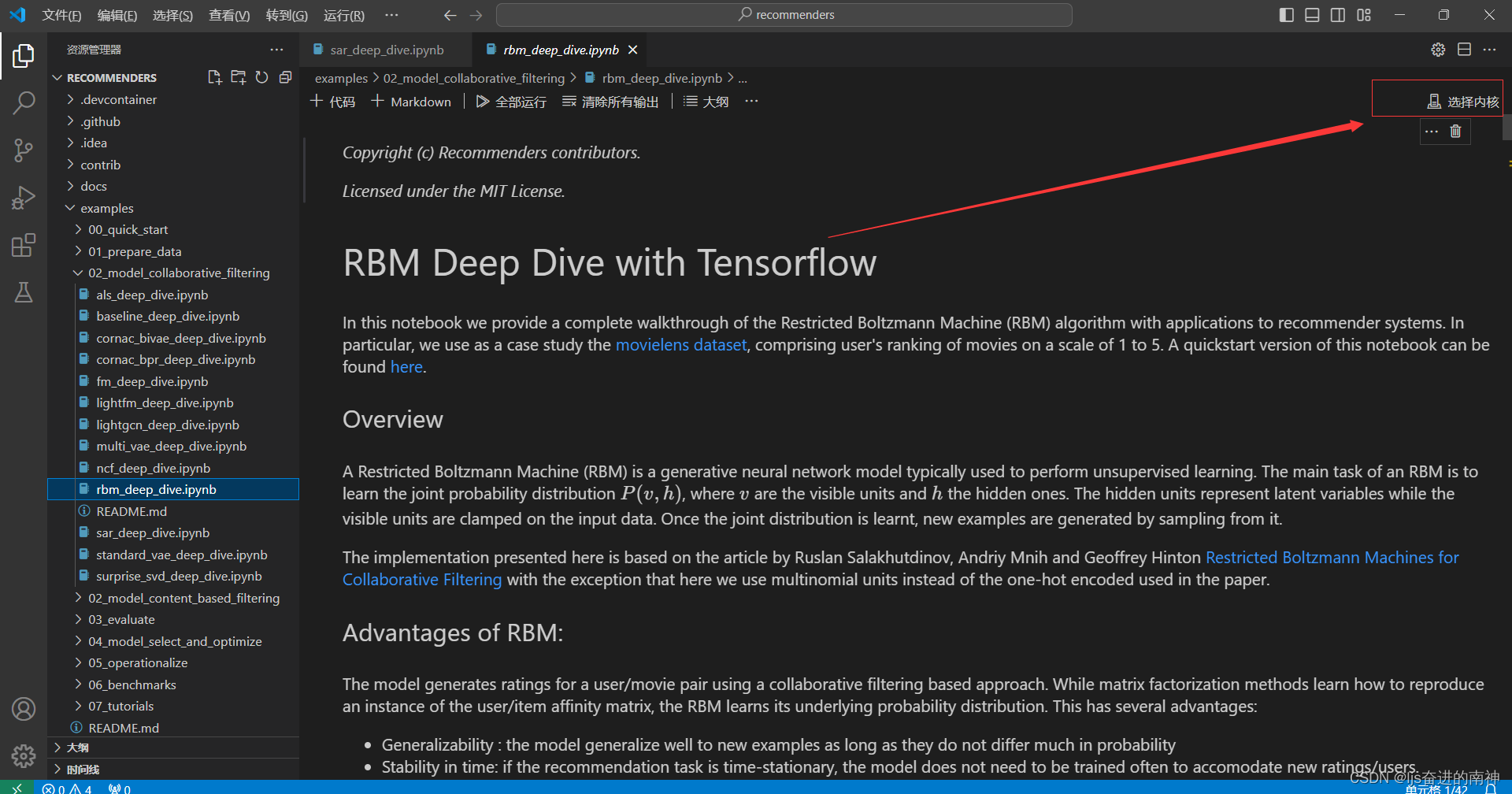1512x794 pixels.
Task: Open notebook settings gear icon
Action: coord(1438,50)
